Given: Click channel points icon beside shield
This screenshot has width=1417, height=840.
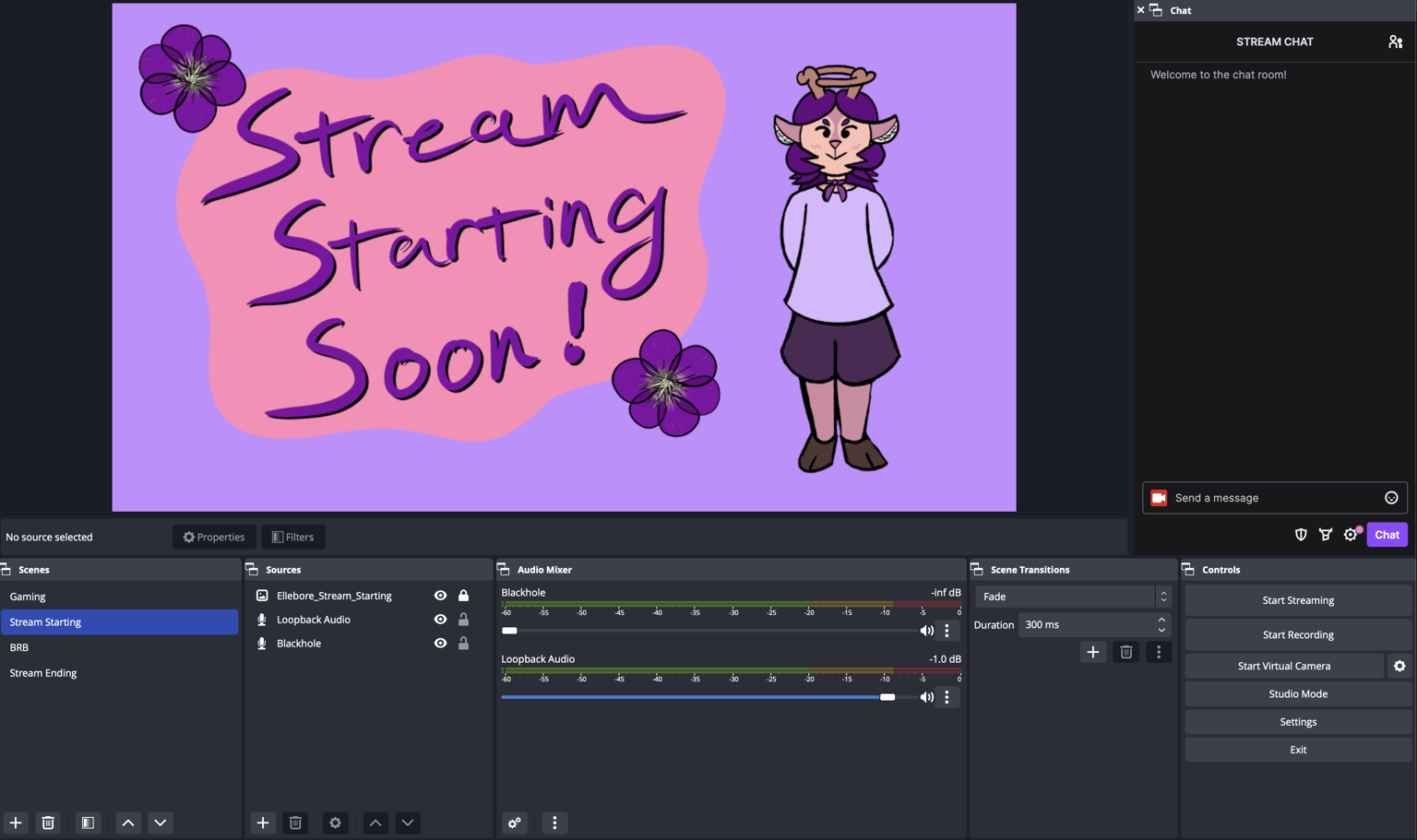Looking at the screenshot, I should [x=1326, y=535].
